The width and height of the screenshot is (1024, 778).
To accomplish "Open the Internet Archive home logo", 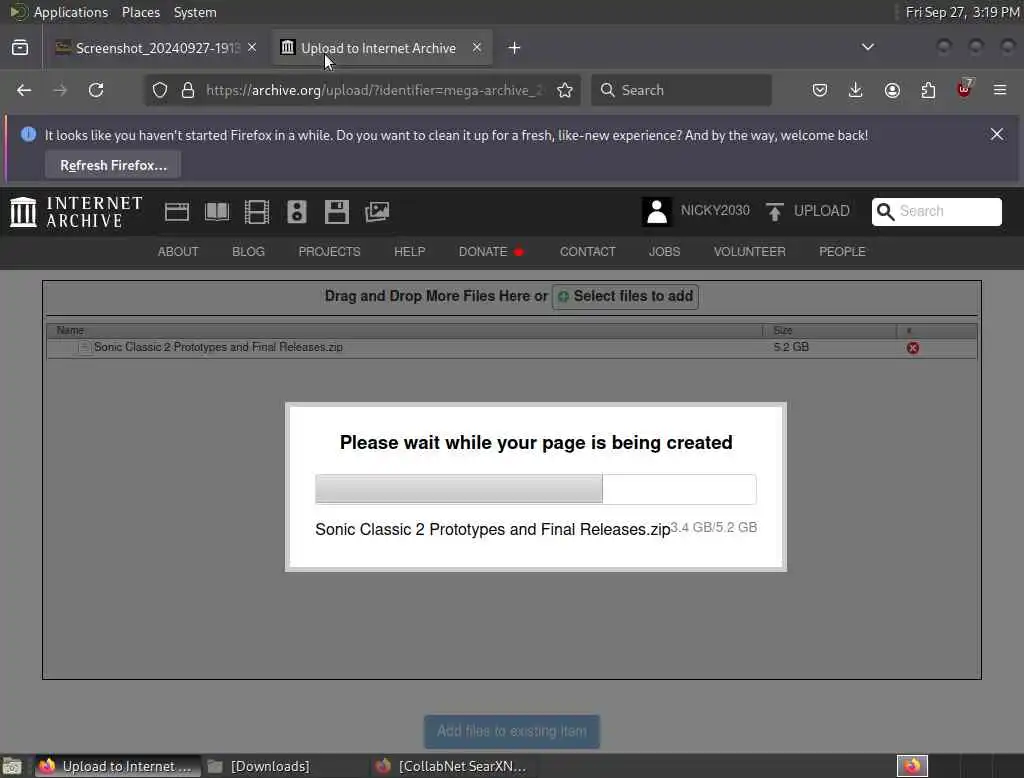I will coord(76,212).
